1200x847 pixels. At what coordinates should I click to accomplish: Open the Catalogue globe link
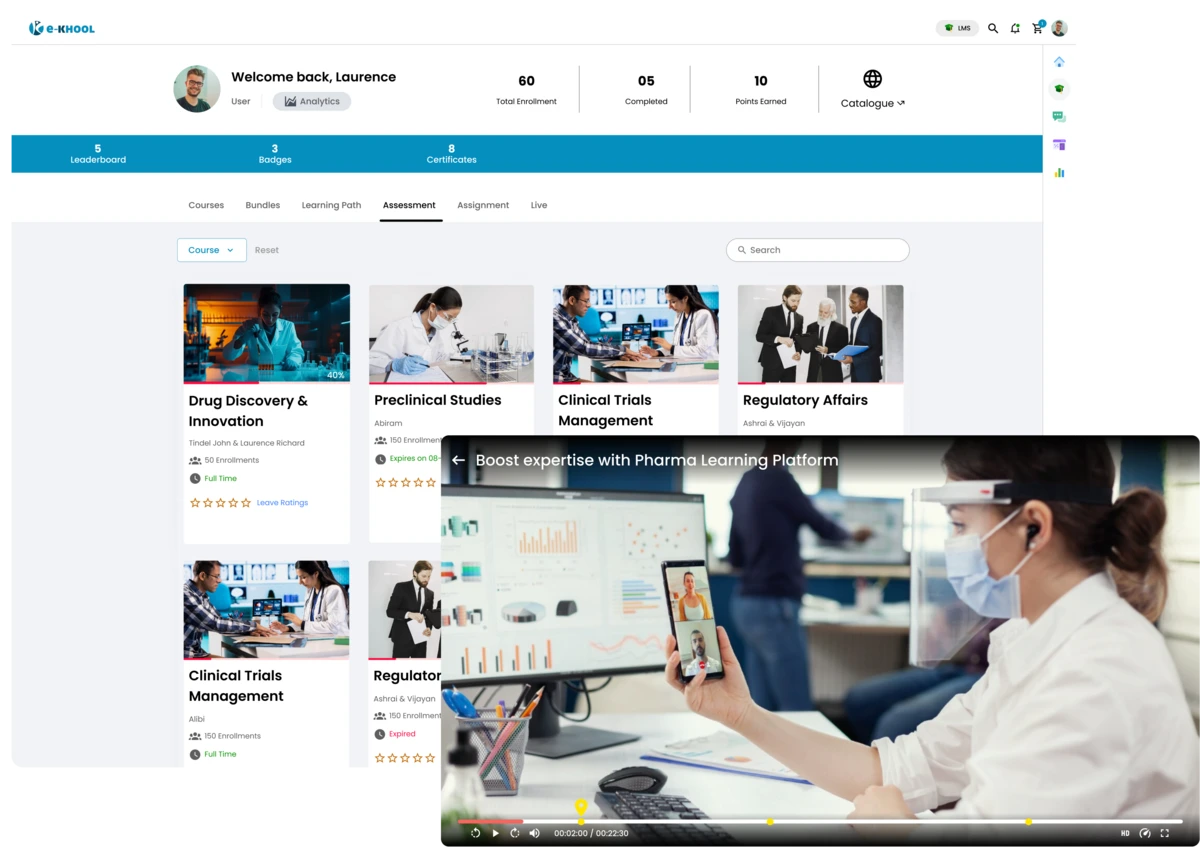(872, 88)
